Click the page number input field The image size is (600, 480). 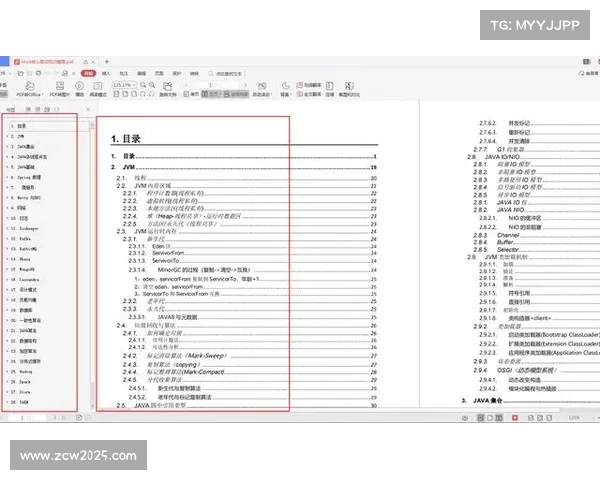tap(211, 85)
